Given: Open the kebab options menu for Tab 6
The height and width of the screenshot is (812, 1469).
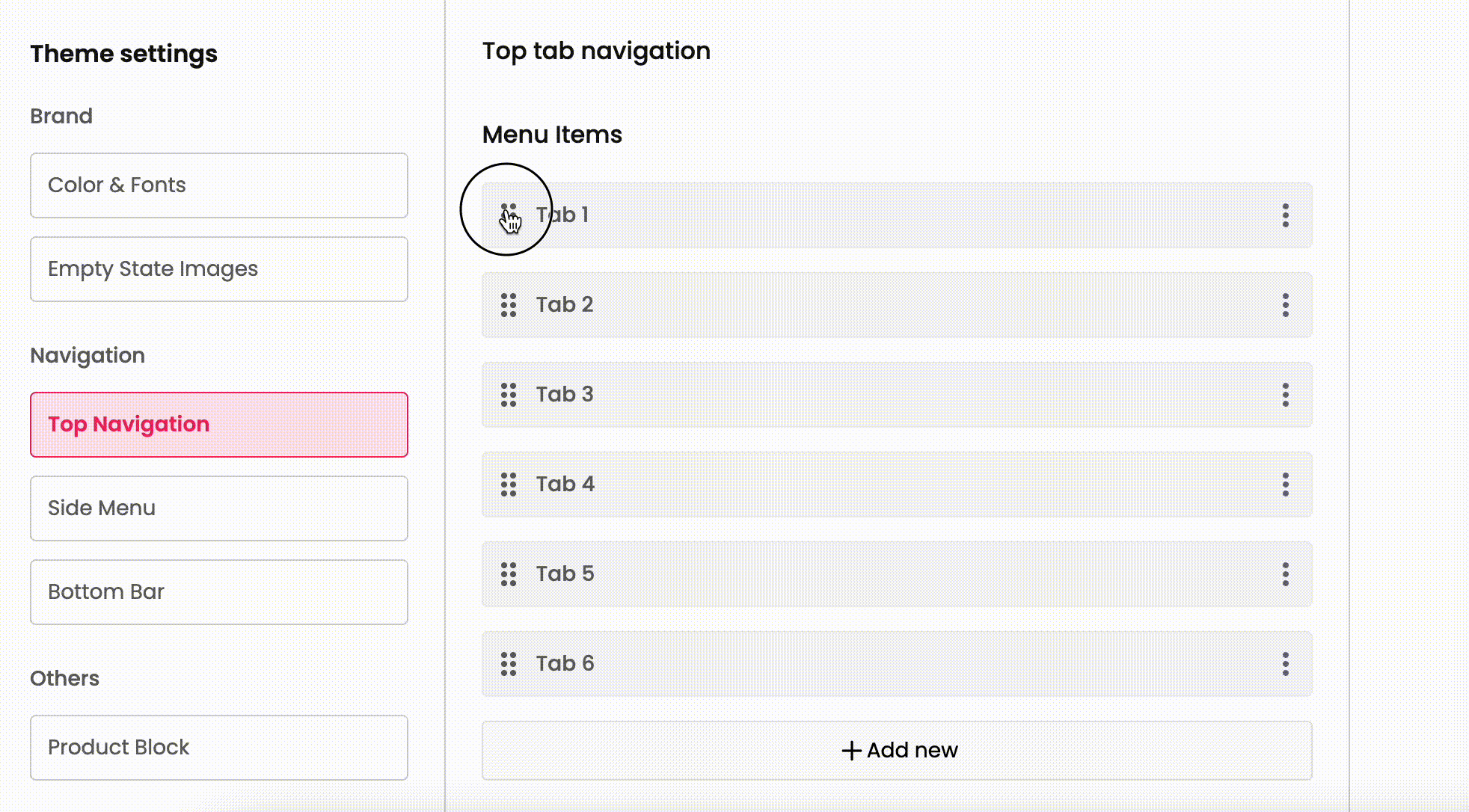Looking at the screenshot, I should [x=1285, y=664].
